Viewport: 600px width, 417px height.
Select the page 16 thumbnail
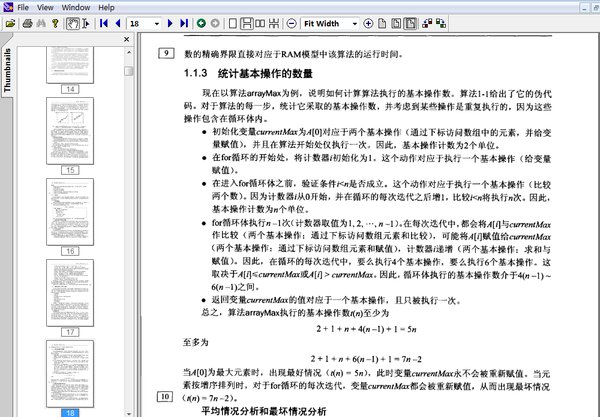coord(70,212)
